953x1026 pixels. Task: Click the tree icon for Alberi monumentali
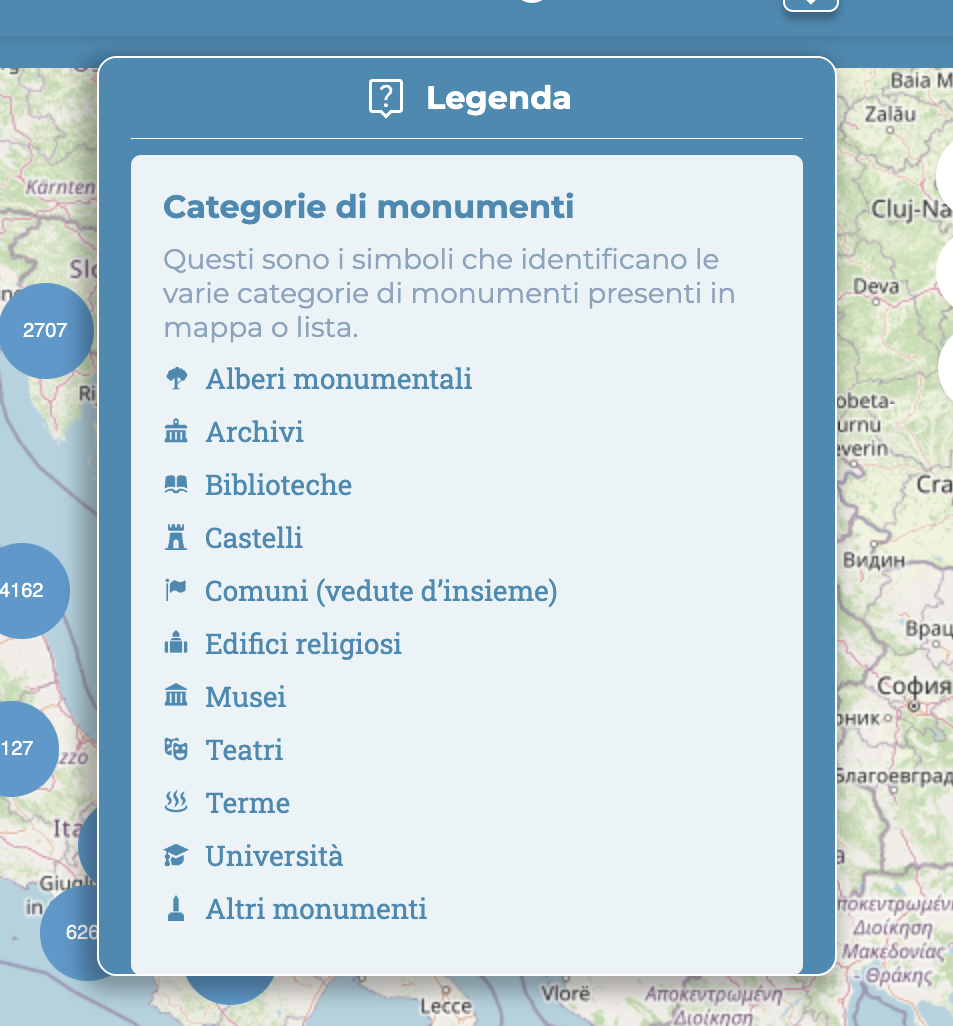pos(176,379)
